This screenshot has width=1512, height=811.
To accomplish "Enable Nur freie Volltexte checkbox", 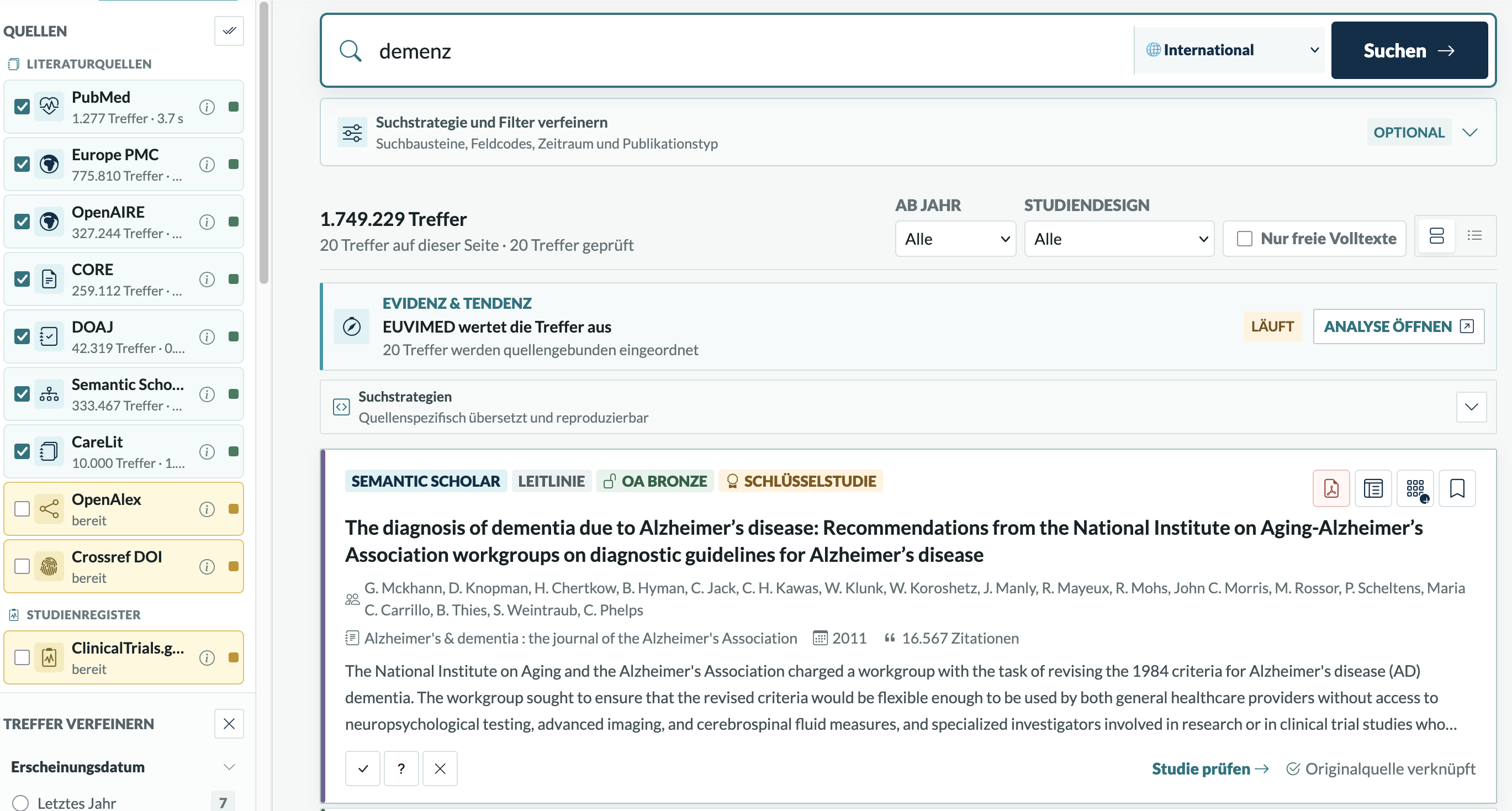I will (1244, 239).
